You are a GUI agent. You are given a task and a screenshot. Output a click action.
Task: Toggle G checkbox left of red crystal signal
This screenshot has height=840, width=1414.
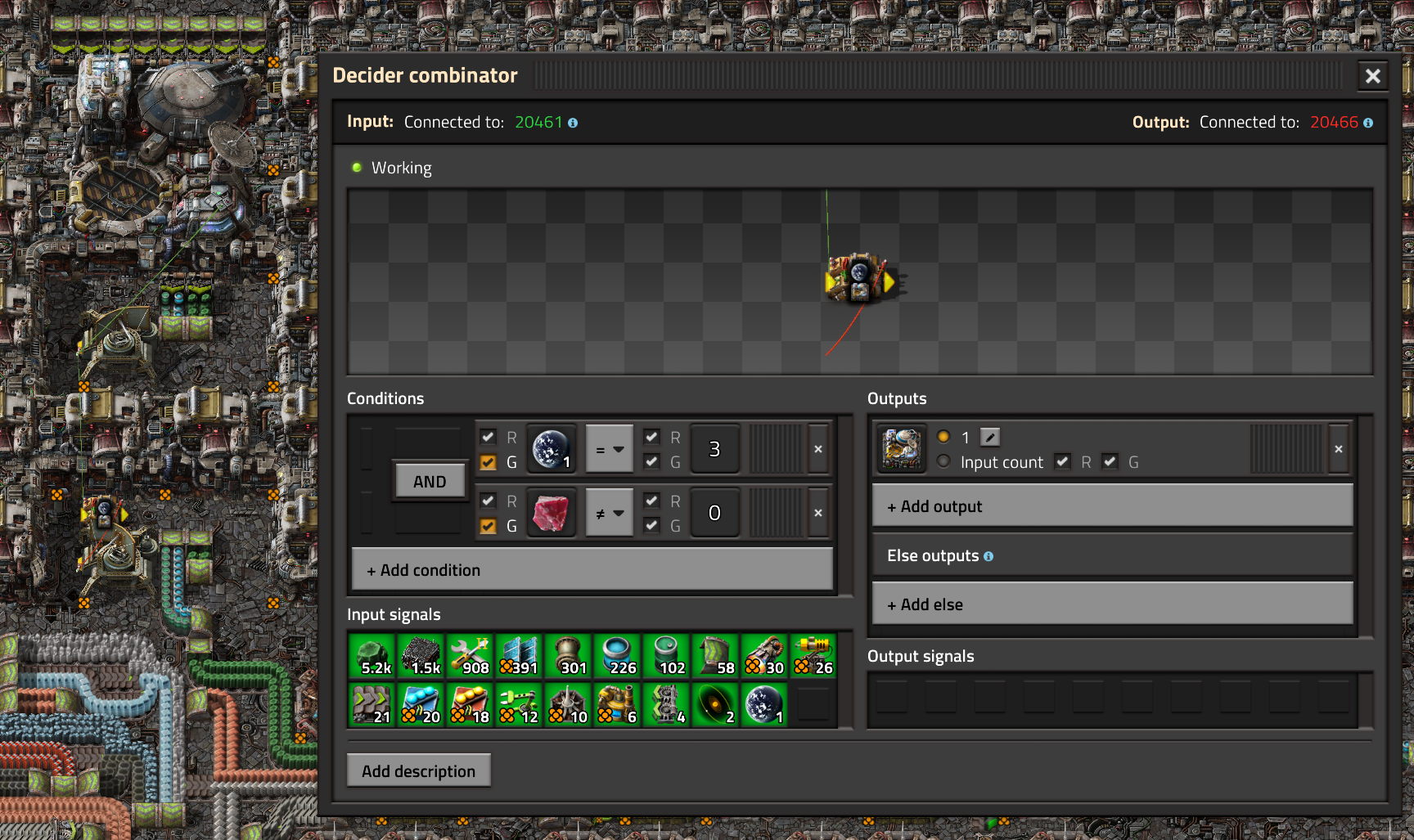click(489, 526)
